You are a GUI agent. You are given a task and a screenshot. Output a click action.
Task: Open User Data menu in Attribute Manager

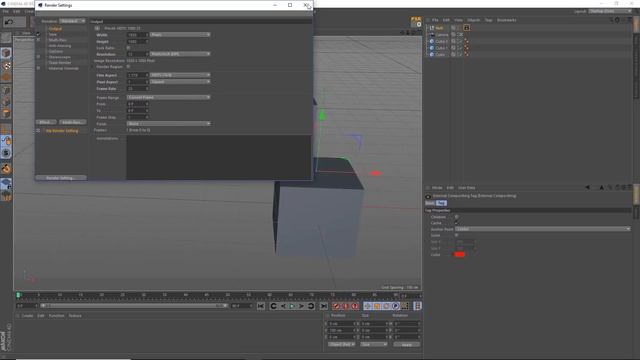(x=467, y=188)
